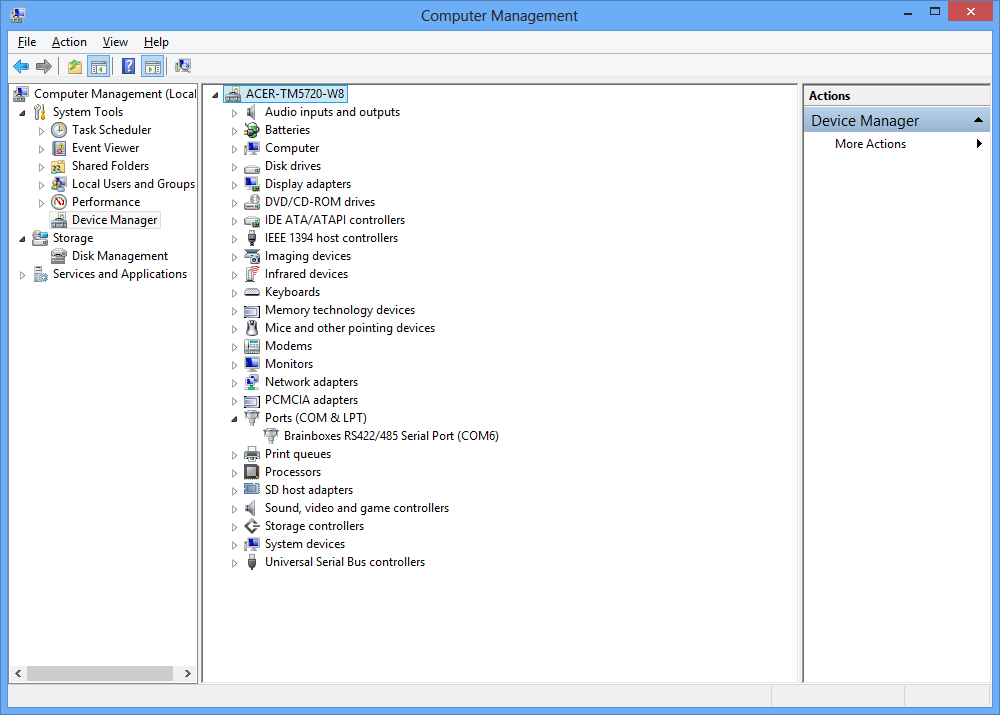Click the back navigation arrow

click(21, 66)
